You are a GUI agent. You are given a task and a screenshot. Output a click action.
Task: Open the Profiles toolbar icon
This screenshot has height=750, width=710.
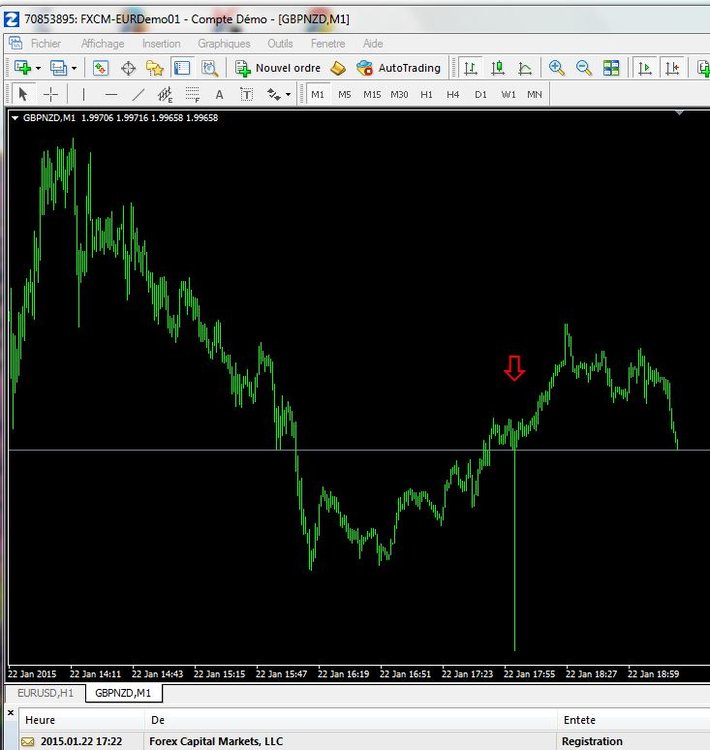pos(58,68)
